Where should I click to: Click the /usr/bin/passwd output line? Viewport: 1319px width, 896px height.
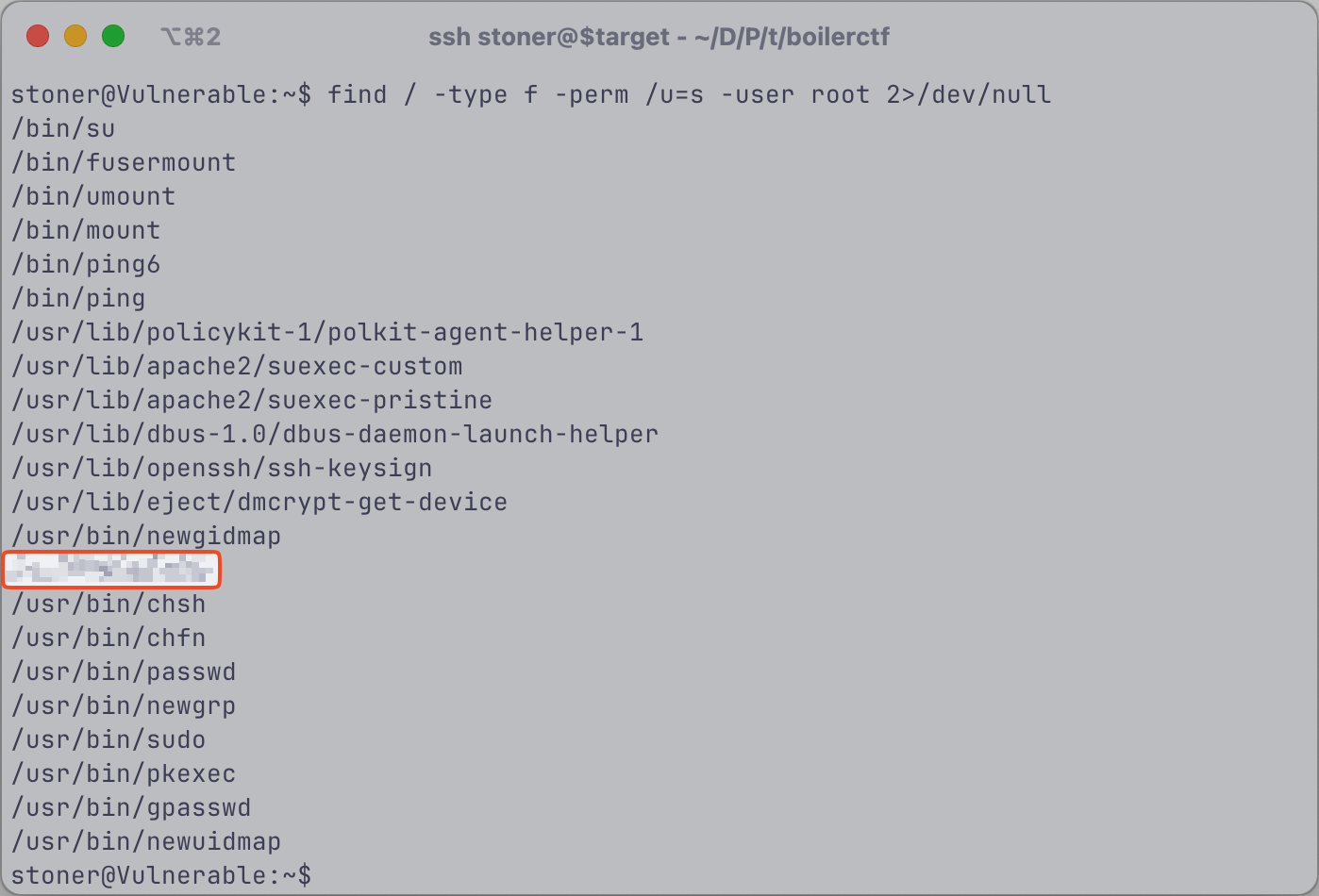pos(124,672)
